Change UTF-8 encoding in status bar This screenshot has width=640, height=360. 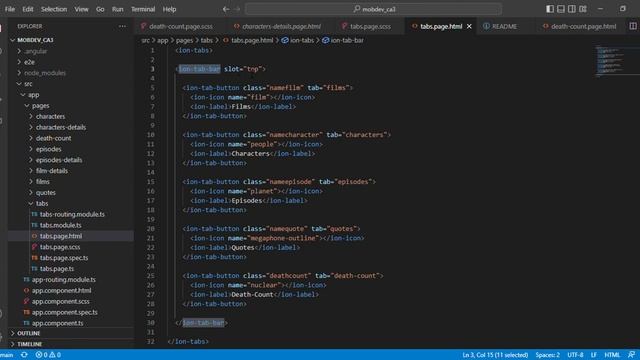tap(575, 355)
